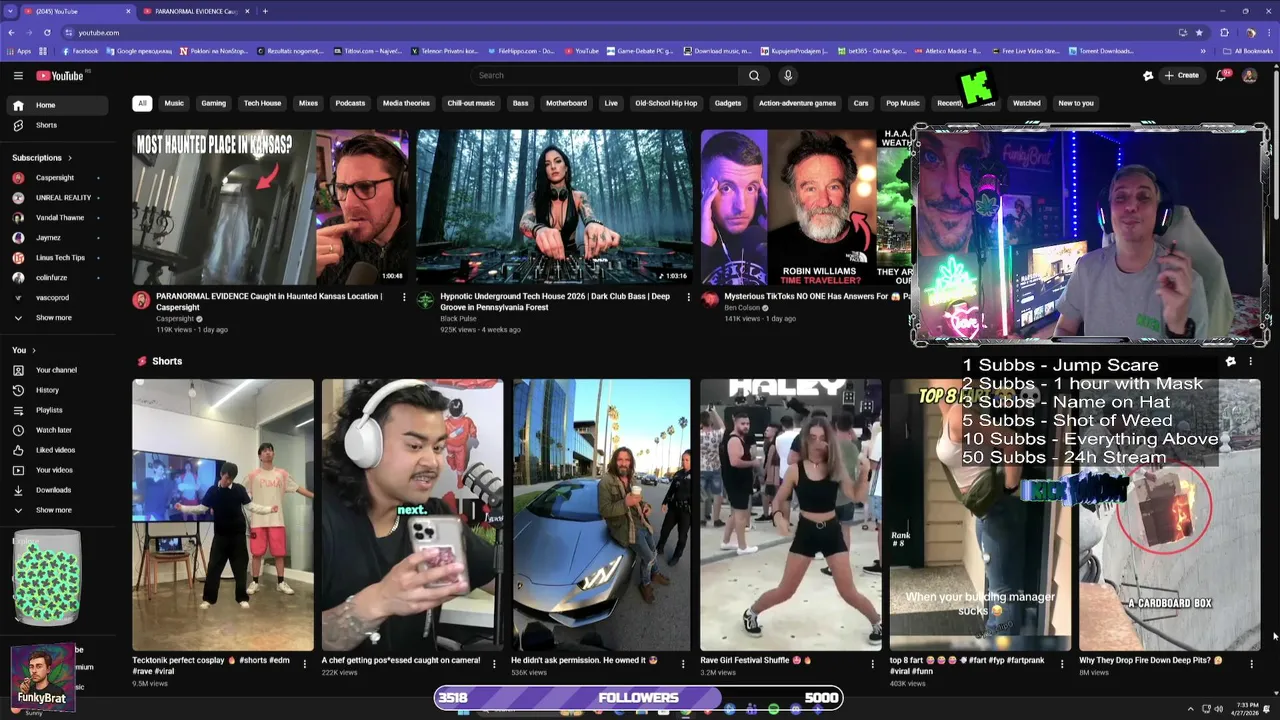This screenshot has height=720, width=1280.
Task: Reload the page in the browser
Action: pyautogui.click(x=47, y=32)
